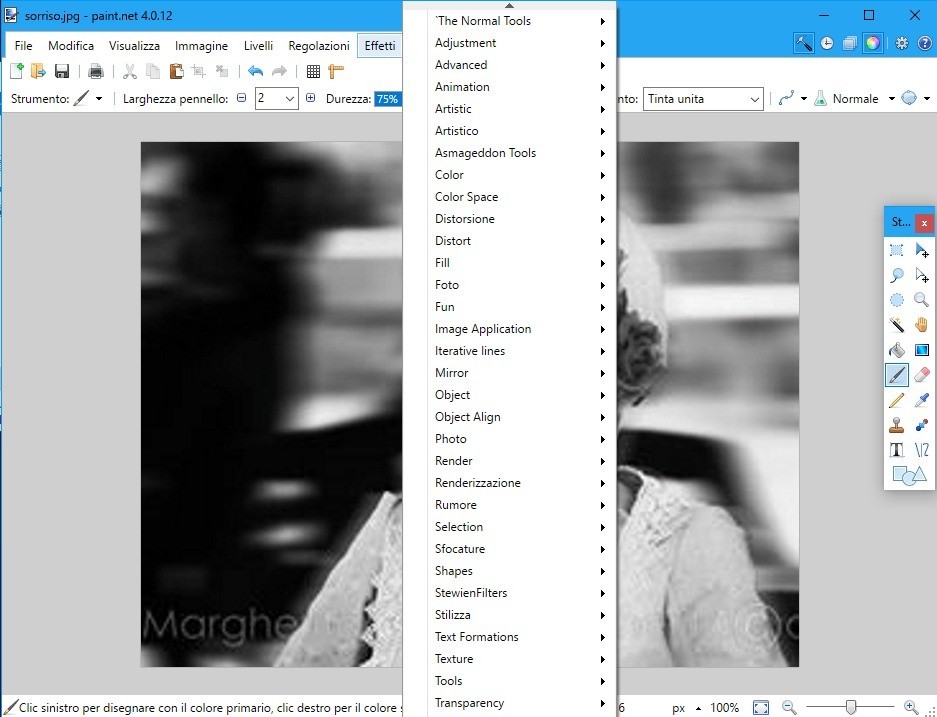Click the zoom-to-window fit button
Screen dimensions: 937x717
tap(761, 707)
